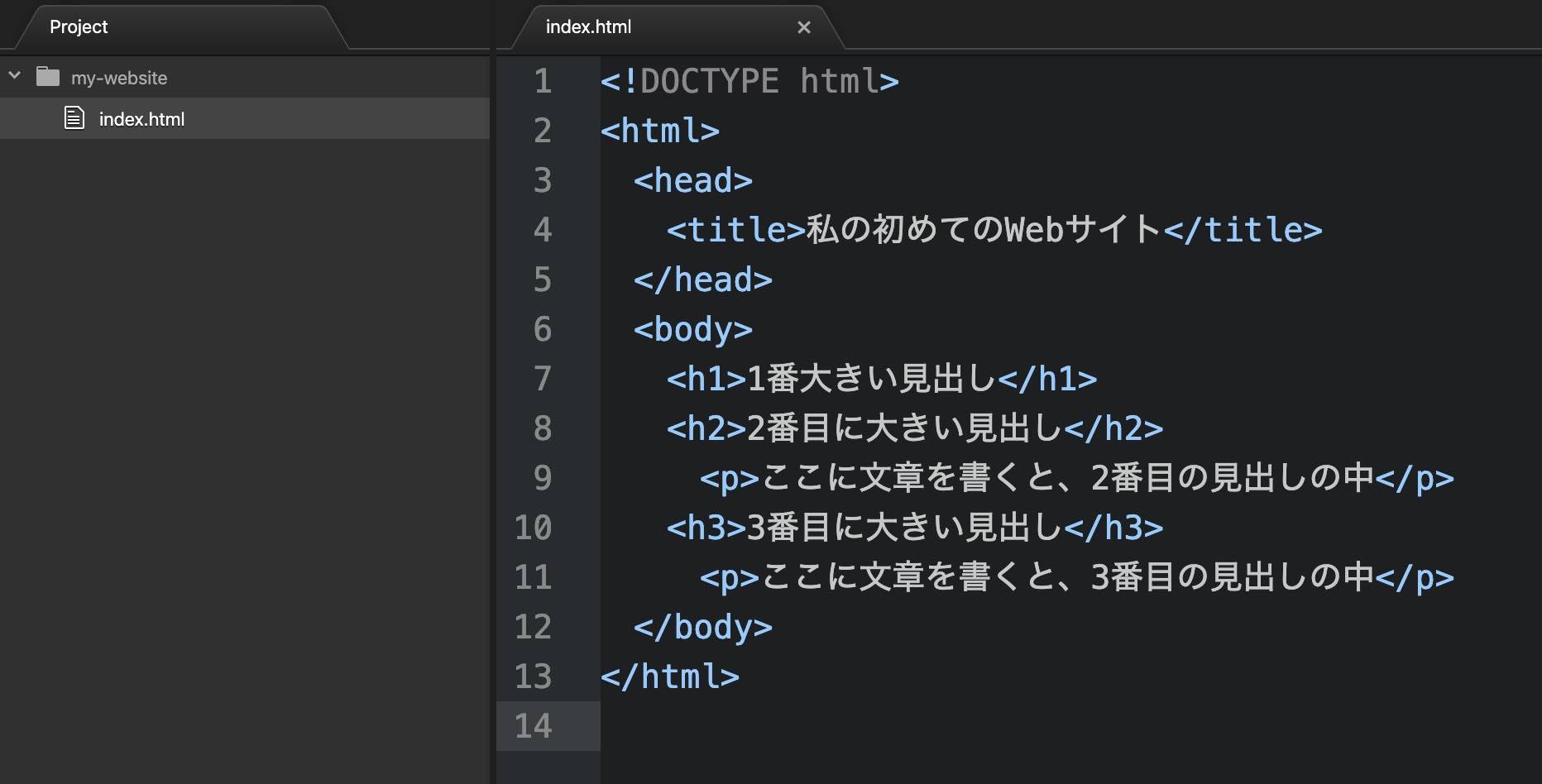Activate the index.html editor tab
Screen dimensions: 1542x784
click(588, 27)
